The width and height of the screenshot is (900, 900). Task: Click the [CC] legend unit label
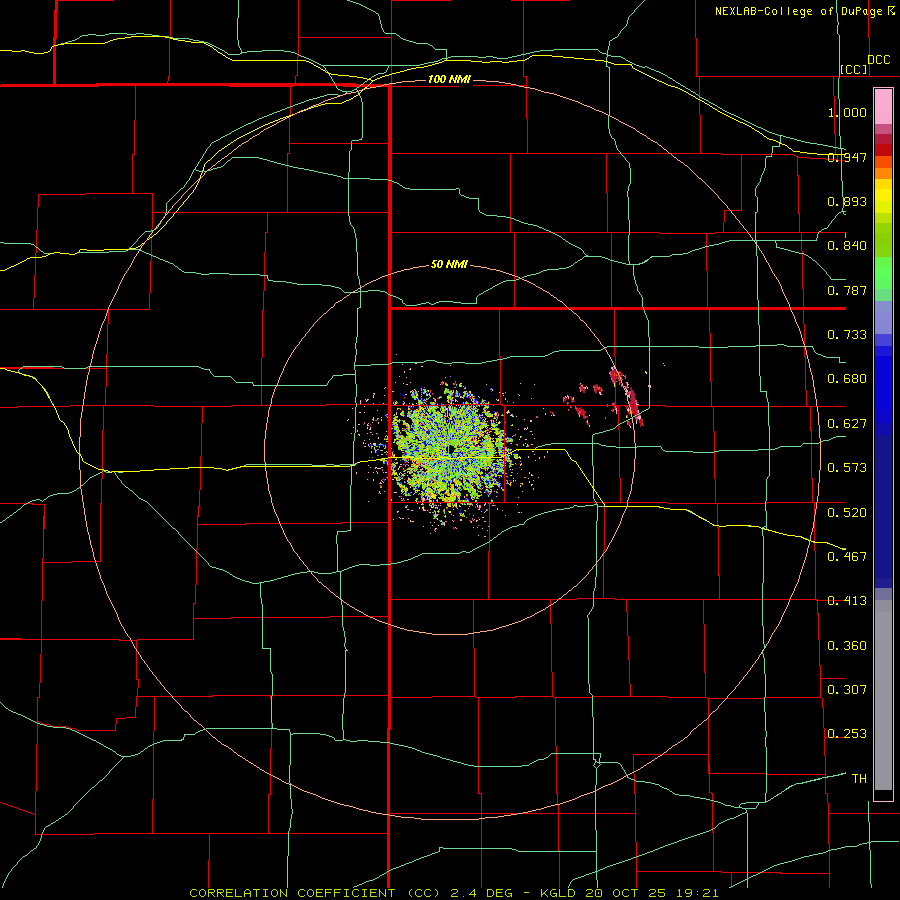pos(854,69)
